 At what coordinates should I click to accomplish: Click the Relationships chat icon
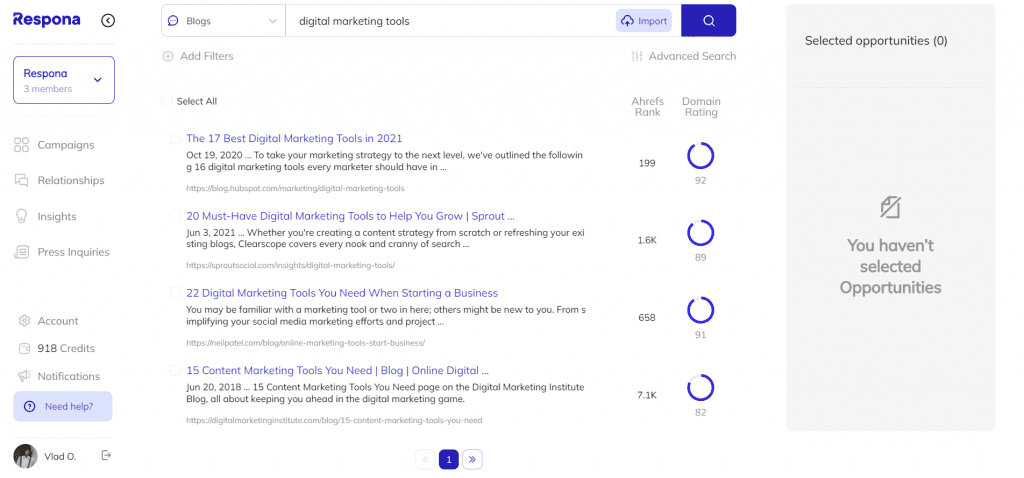click(x=22, y=180)
